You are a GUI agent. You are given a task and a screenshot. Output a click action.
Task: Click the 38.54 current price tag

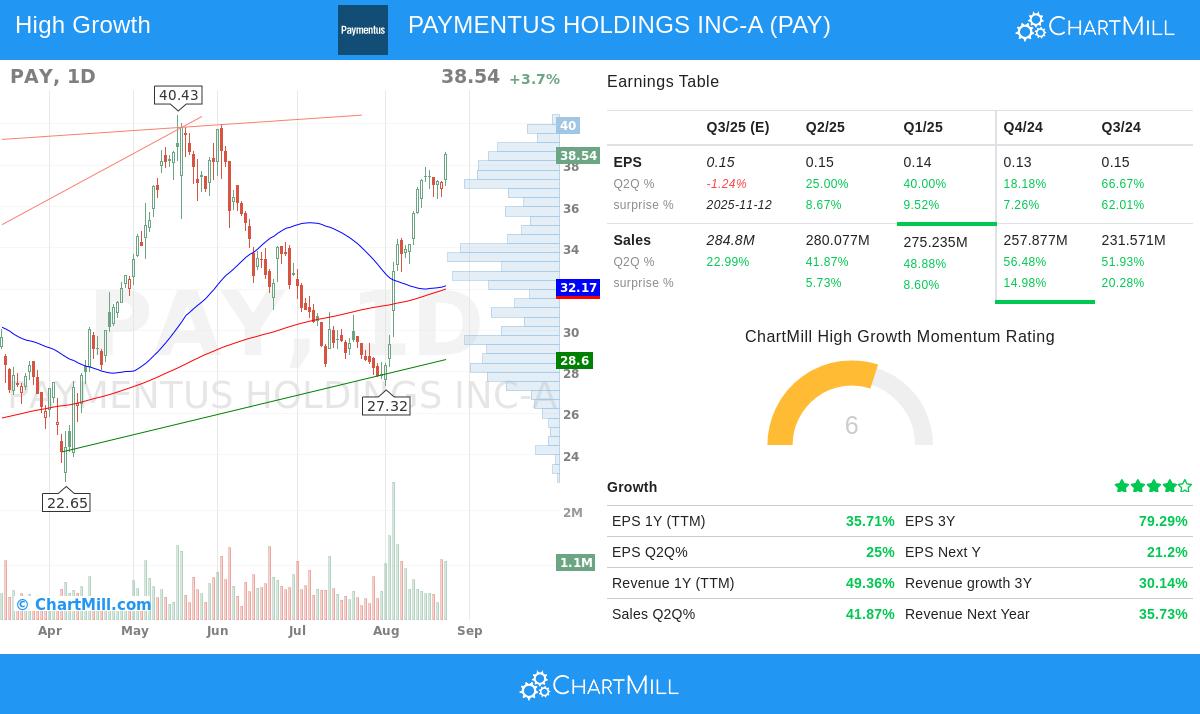578,155
